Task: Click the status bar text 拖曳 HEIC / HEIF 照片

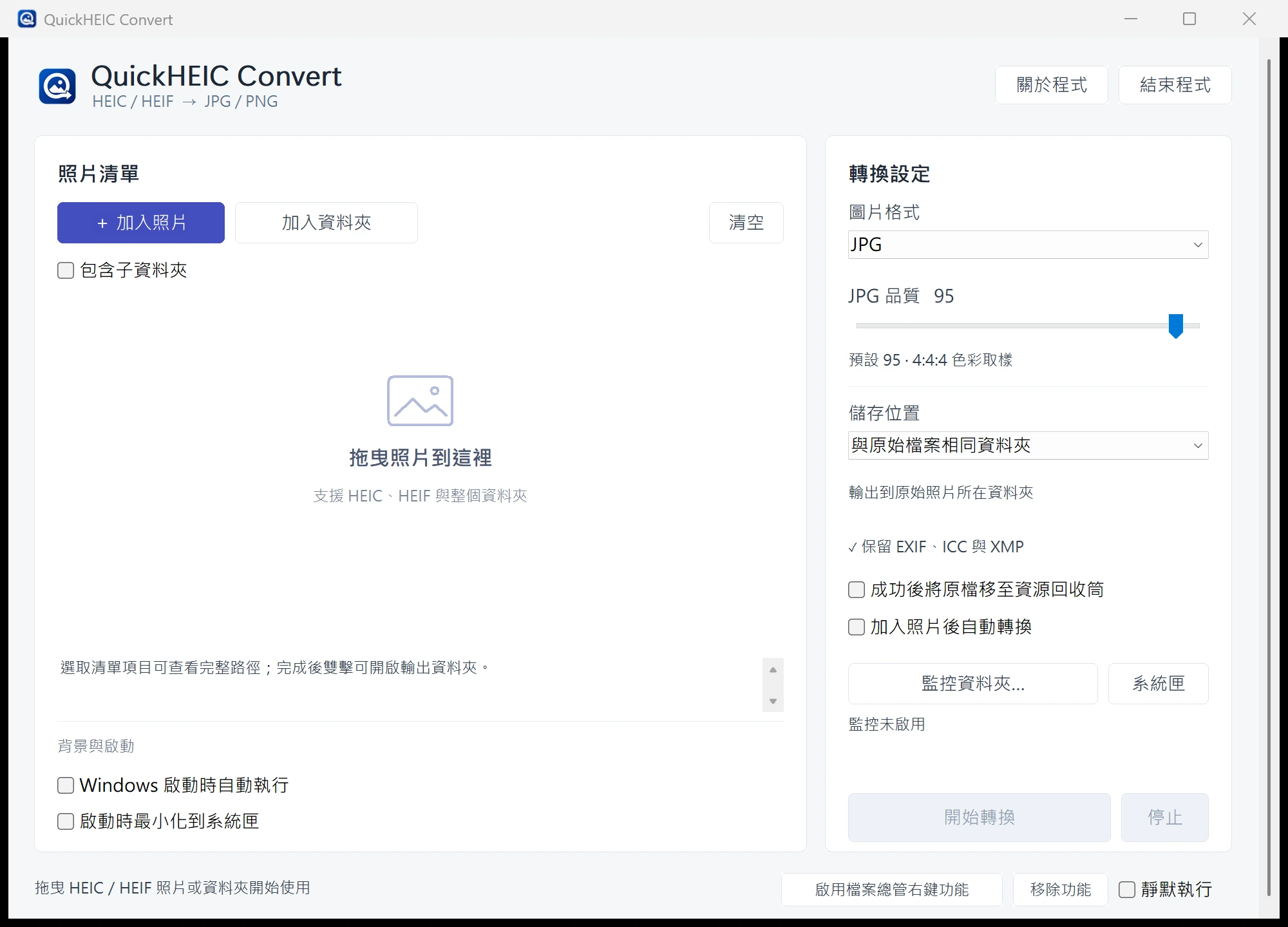Action: tap(173, 888)
